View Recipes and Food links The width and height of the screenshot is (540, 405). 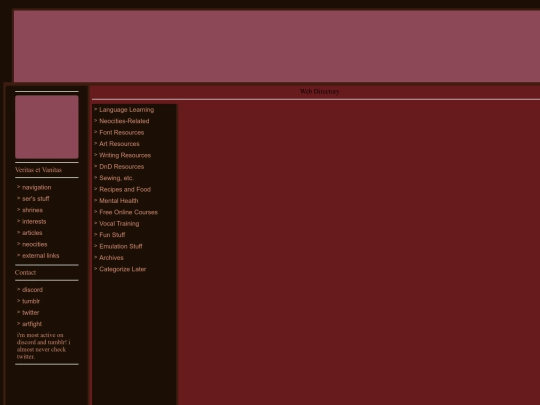(125, 189)
